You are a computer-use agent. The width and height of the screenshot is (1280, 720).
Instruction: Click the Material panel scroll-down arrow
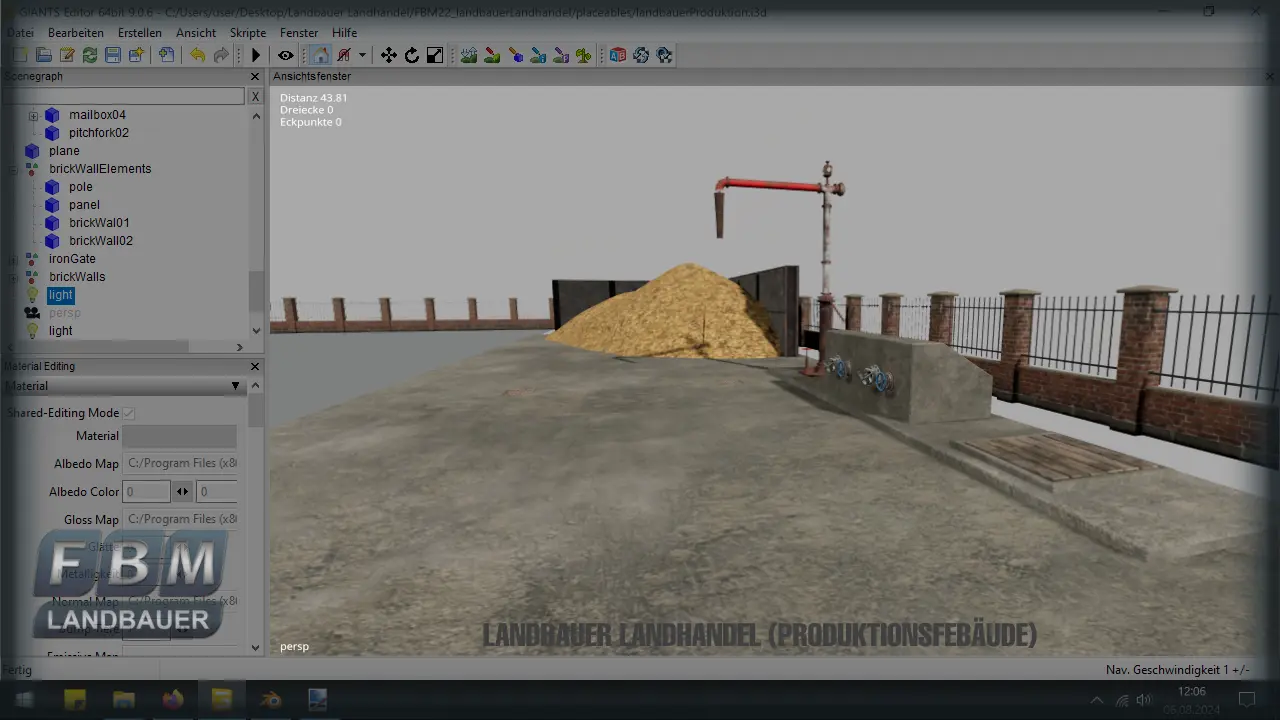pos(256,648)
